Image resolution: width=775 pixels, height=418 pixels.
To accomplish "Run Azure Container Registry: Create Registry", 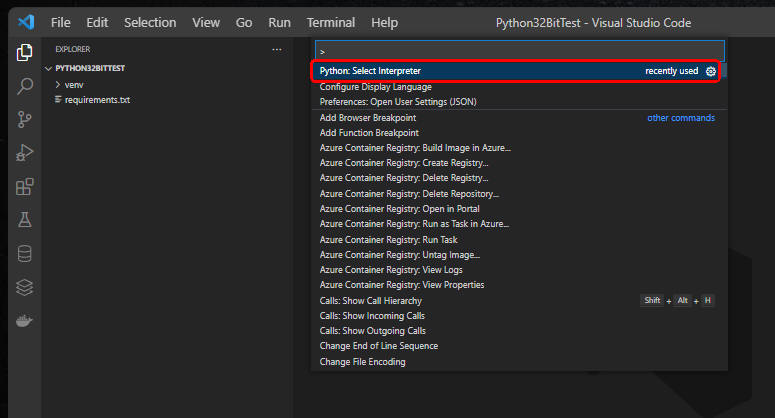I will pyautogui.click(x=519, y=163).
